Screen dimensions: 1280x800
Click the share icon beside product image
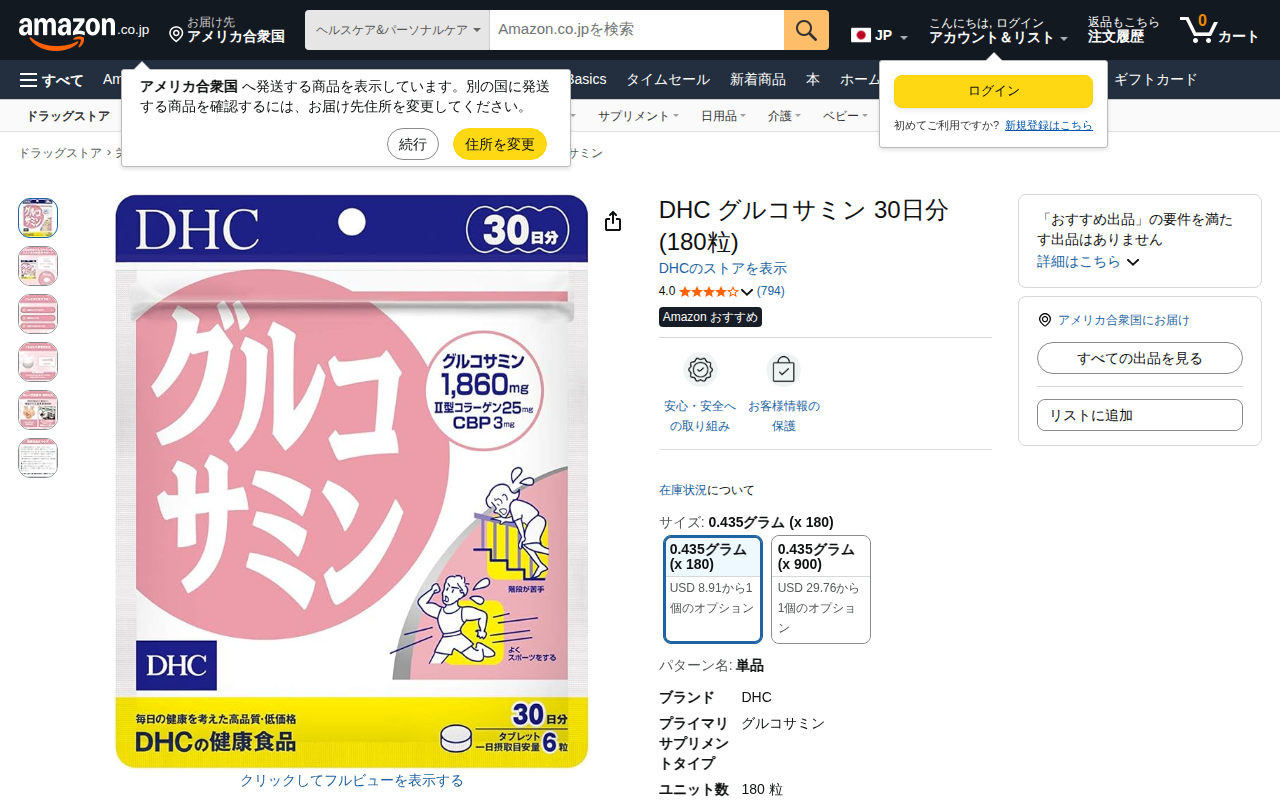point(613,221)
